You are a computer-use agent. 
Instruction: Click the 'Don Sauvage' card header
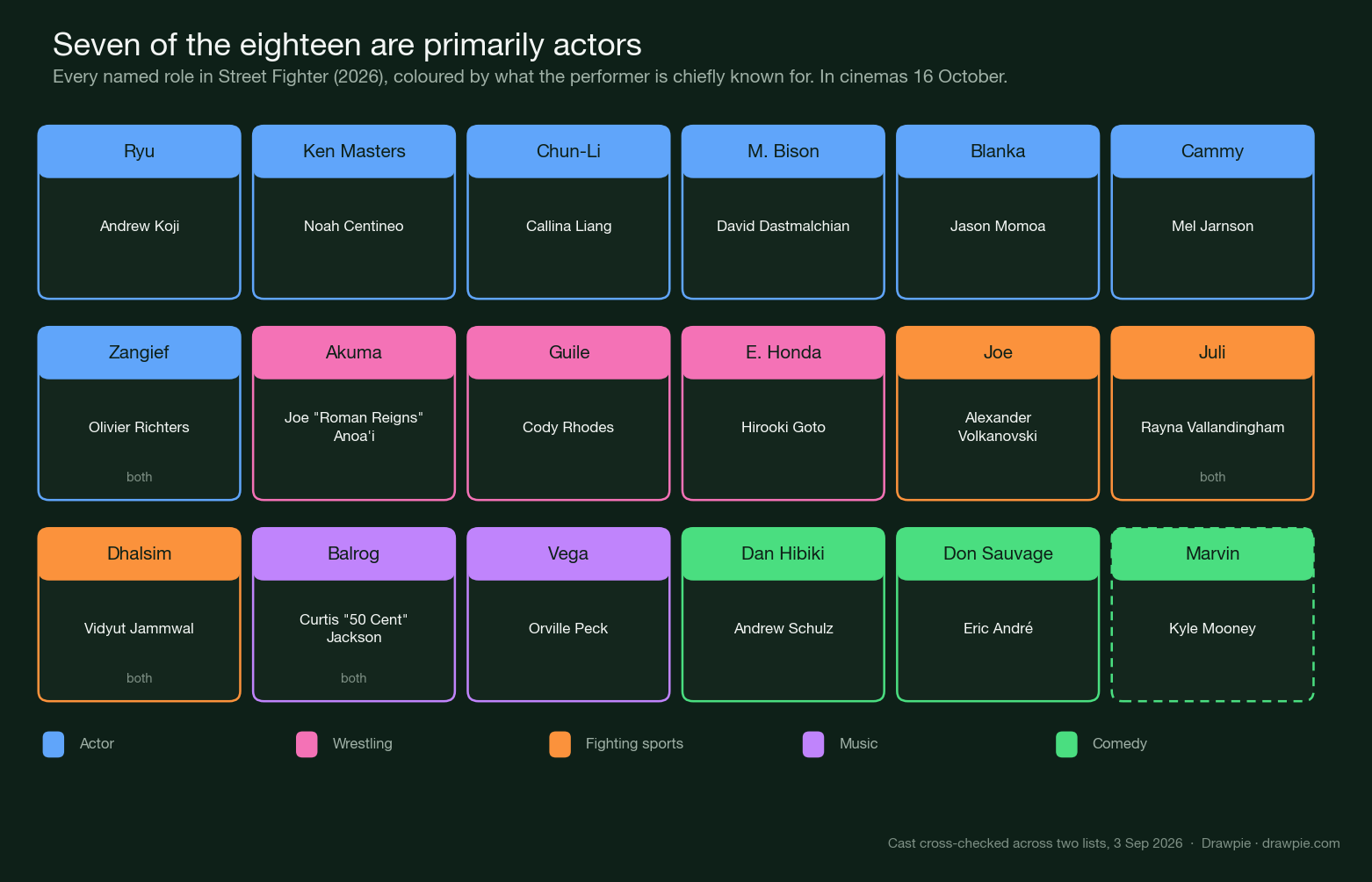[998, 553]
